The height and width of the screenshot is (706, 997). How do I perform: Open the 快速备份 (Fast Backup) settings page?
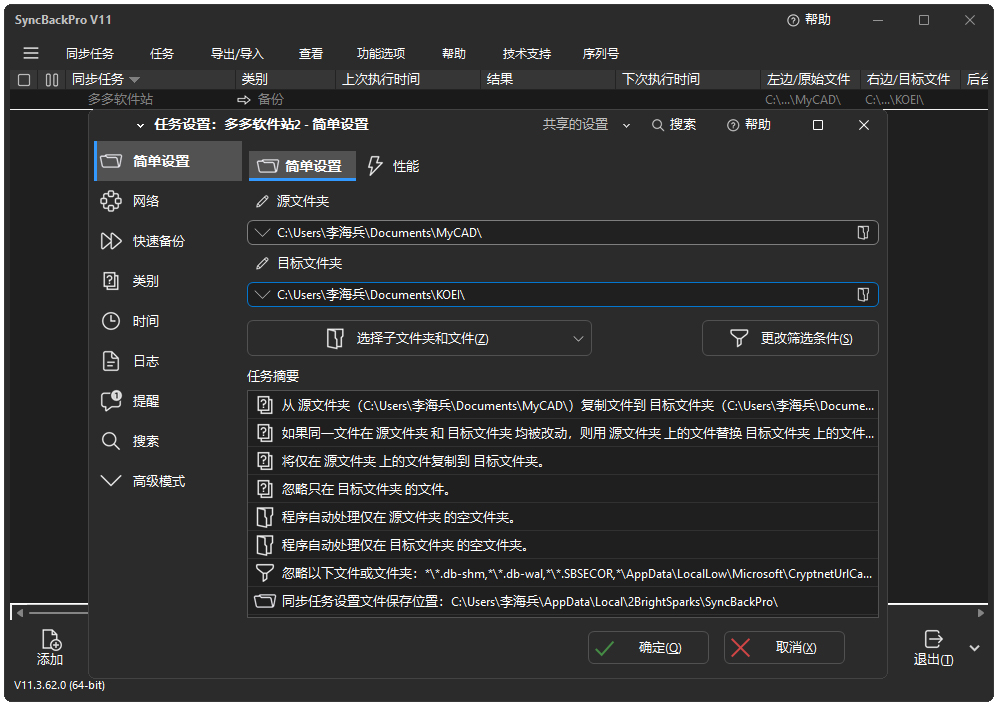pyautogui.click(x=110, y=240)
